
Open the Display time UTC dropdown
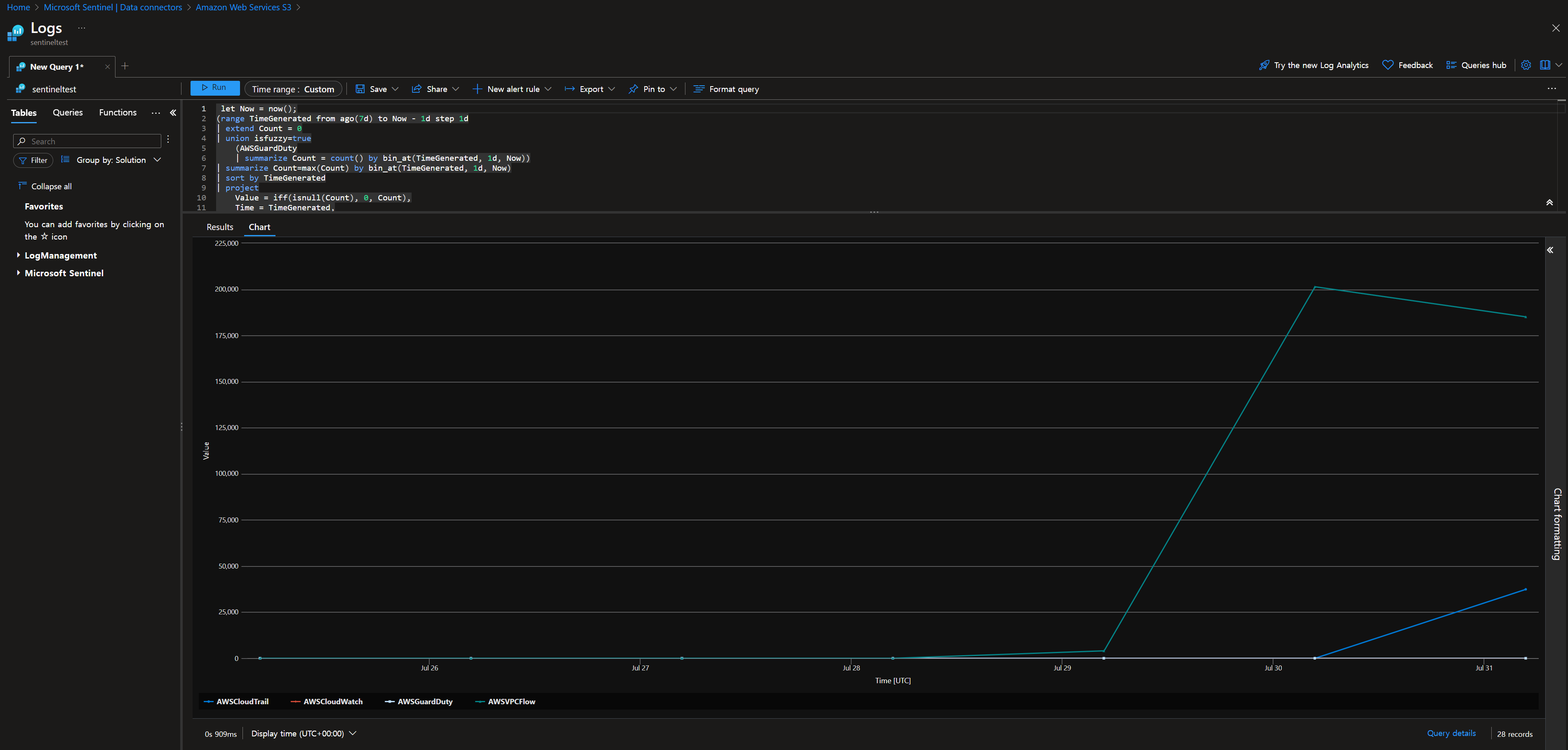pos(304,734)
